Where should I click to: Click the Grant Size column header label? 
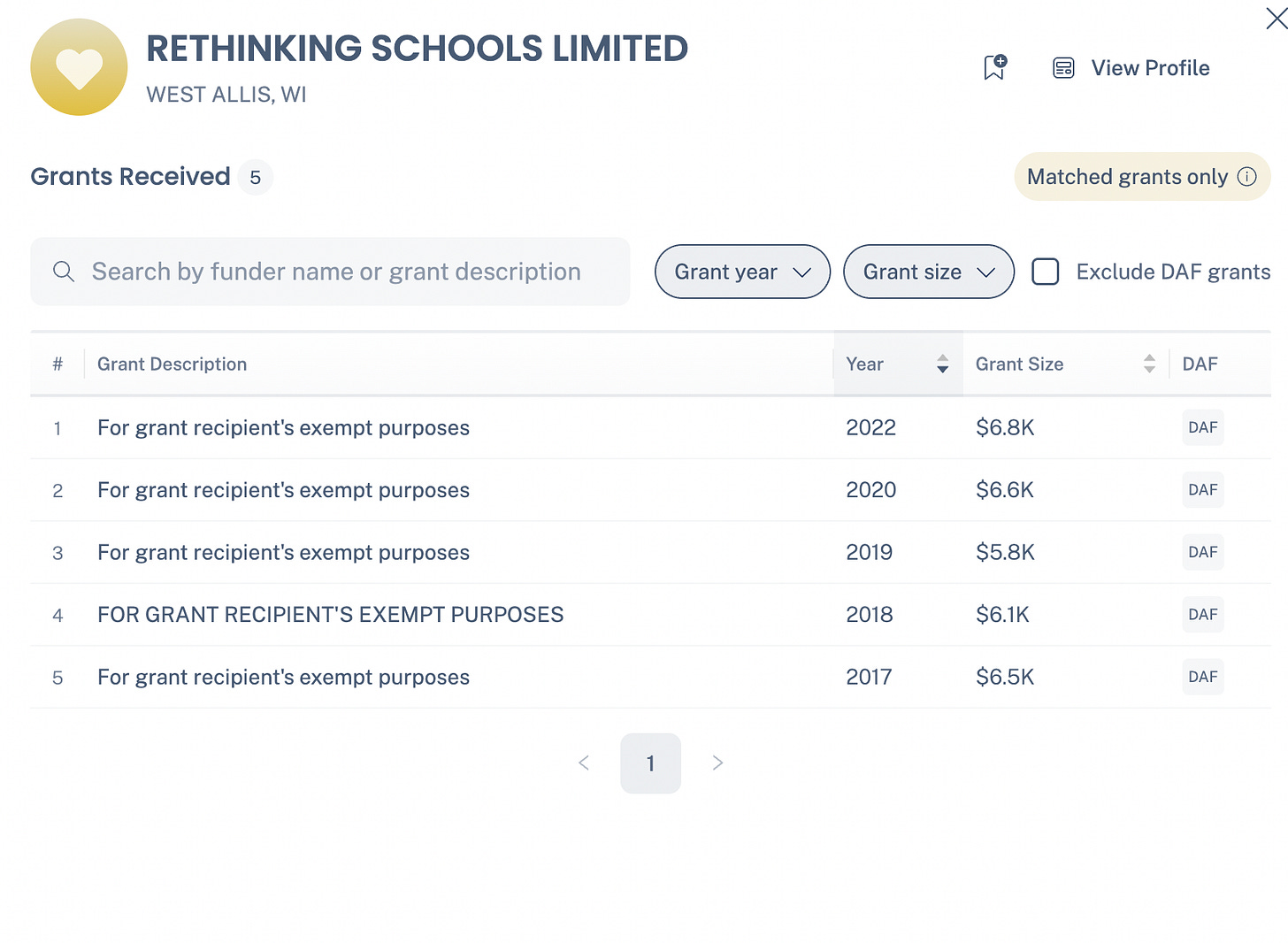[x=1019, y=364]
